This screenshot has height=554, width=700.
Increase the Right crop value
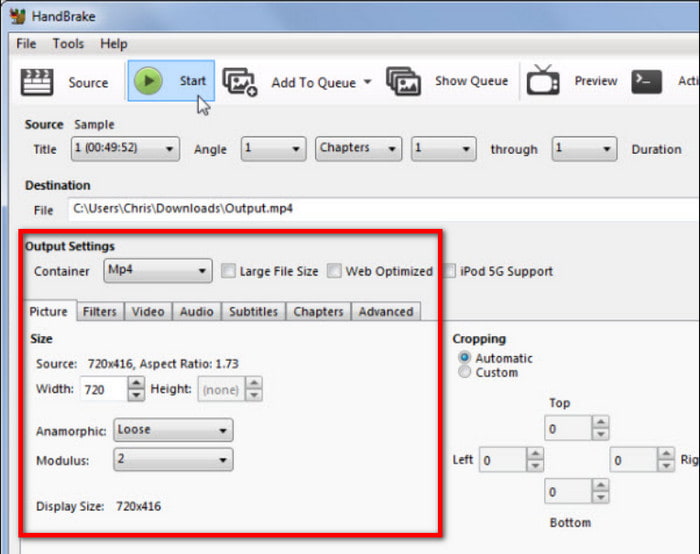coord(666,454)
